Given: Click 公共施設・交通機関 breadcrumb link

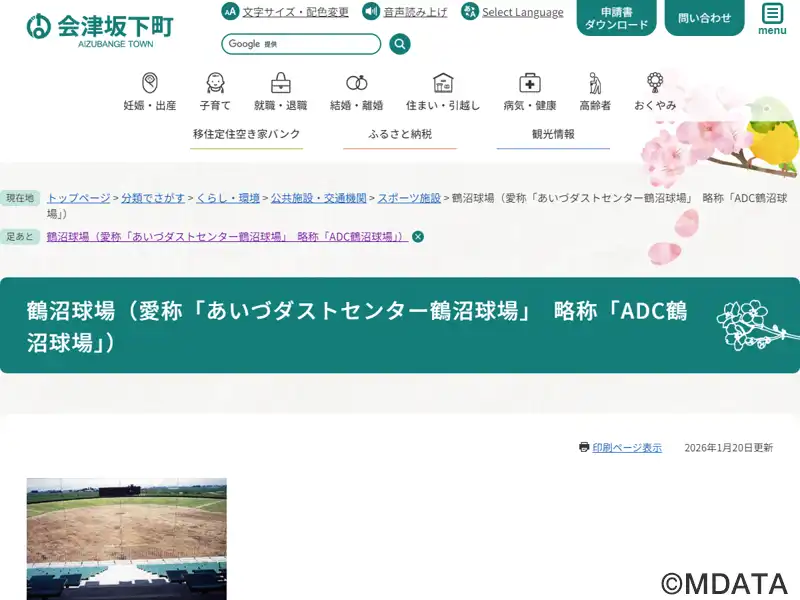Looking at the screenshot, I should click(x=318, y=198).
